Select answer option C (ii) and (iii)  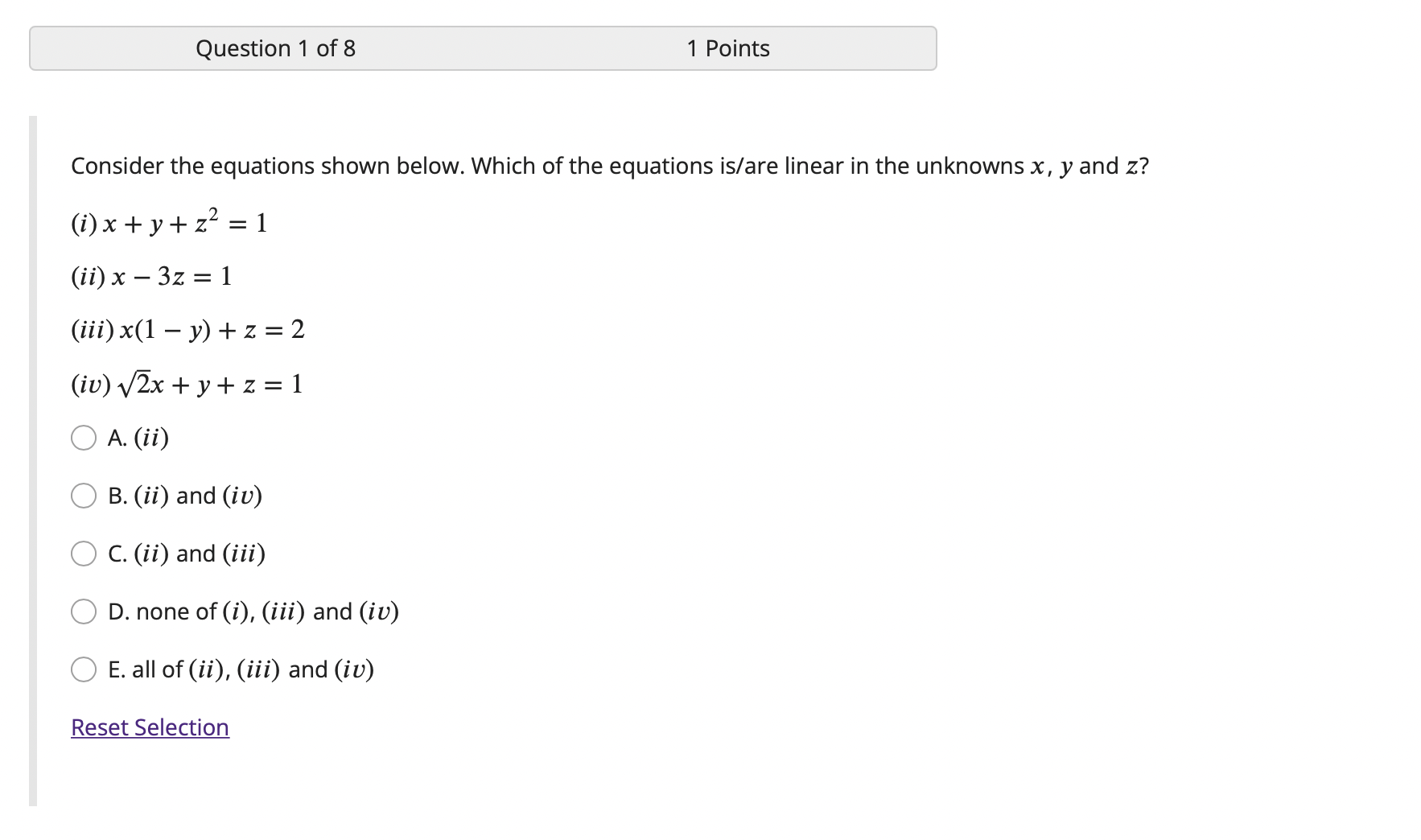(x=187, y=554)
